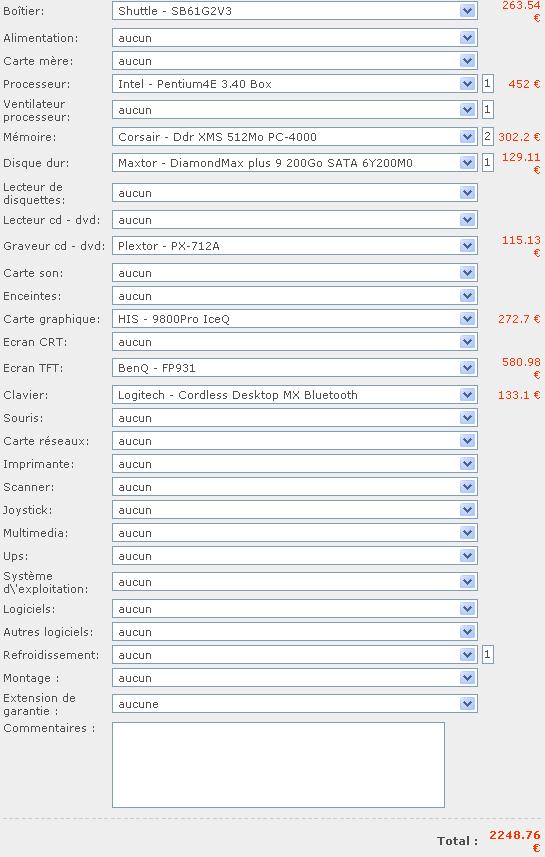This screenshot has width=545, height=857.
Task: Click the Disque dur quantity field
Action: (x=488, y=162)
